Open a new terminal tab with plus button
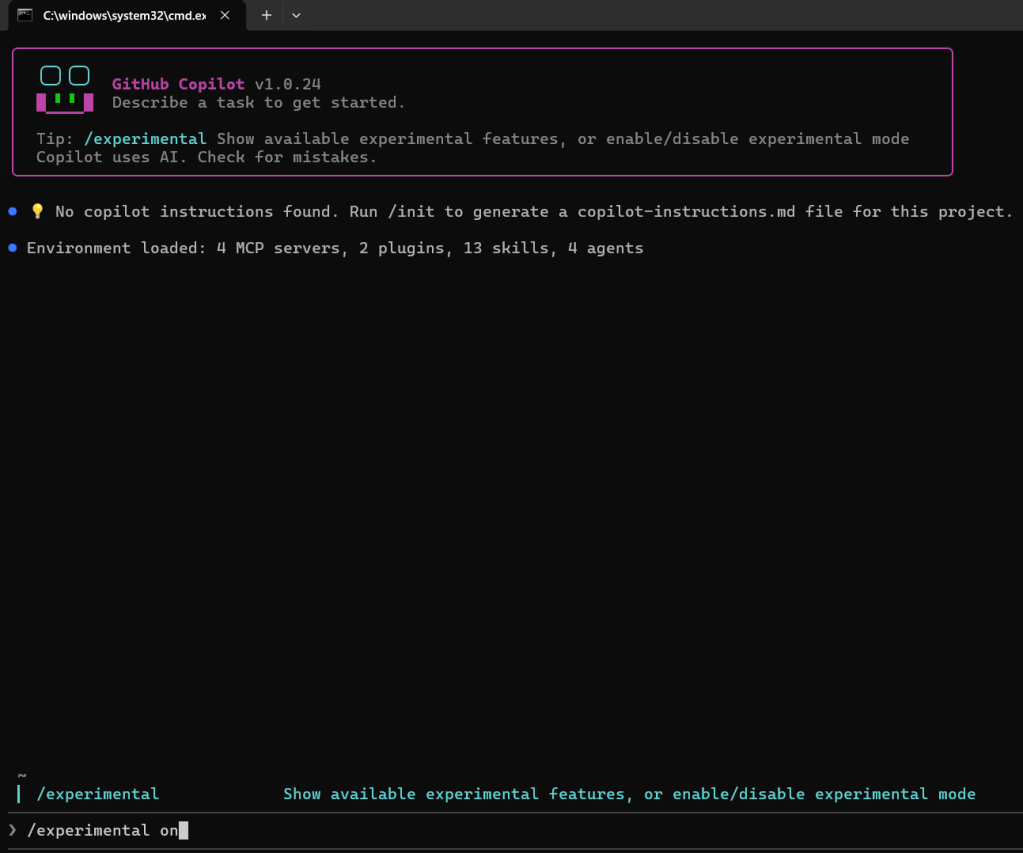Screen dimensions: 1023x853 [x=266, y=15]
